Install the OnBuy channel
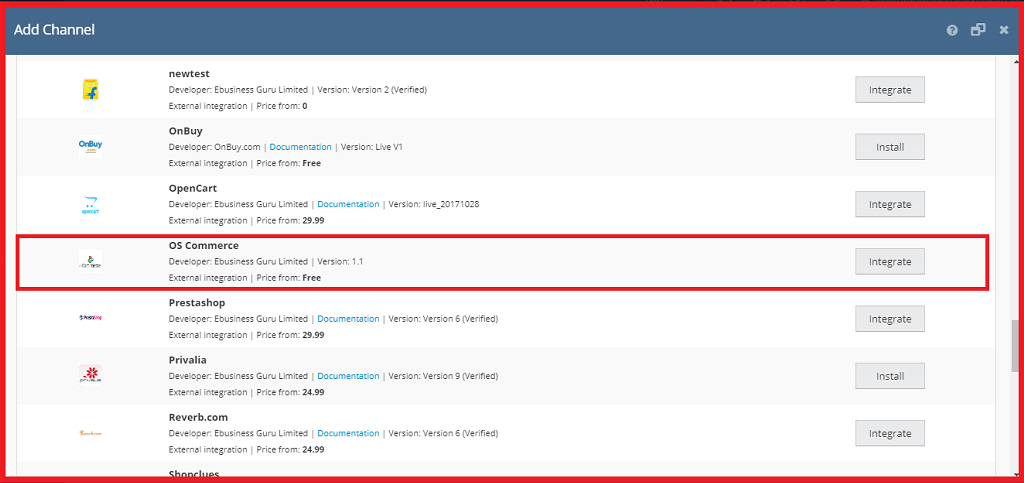1024x483 pixels. click(x=889, y=147)
